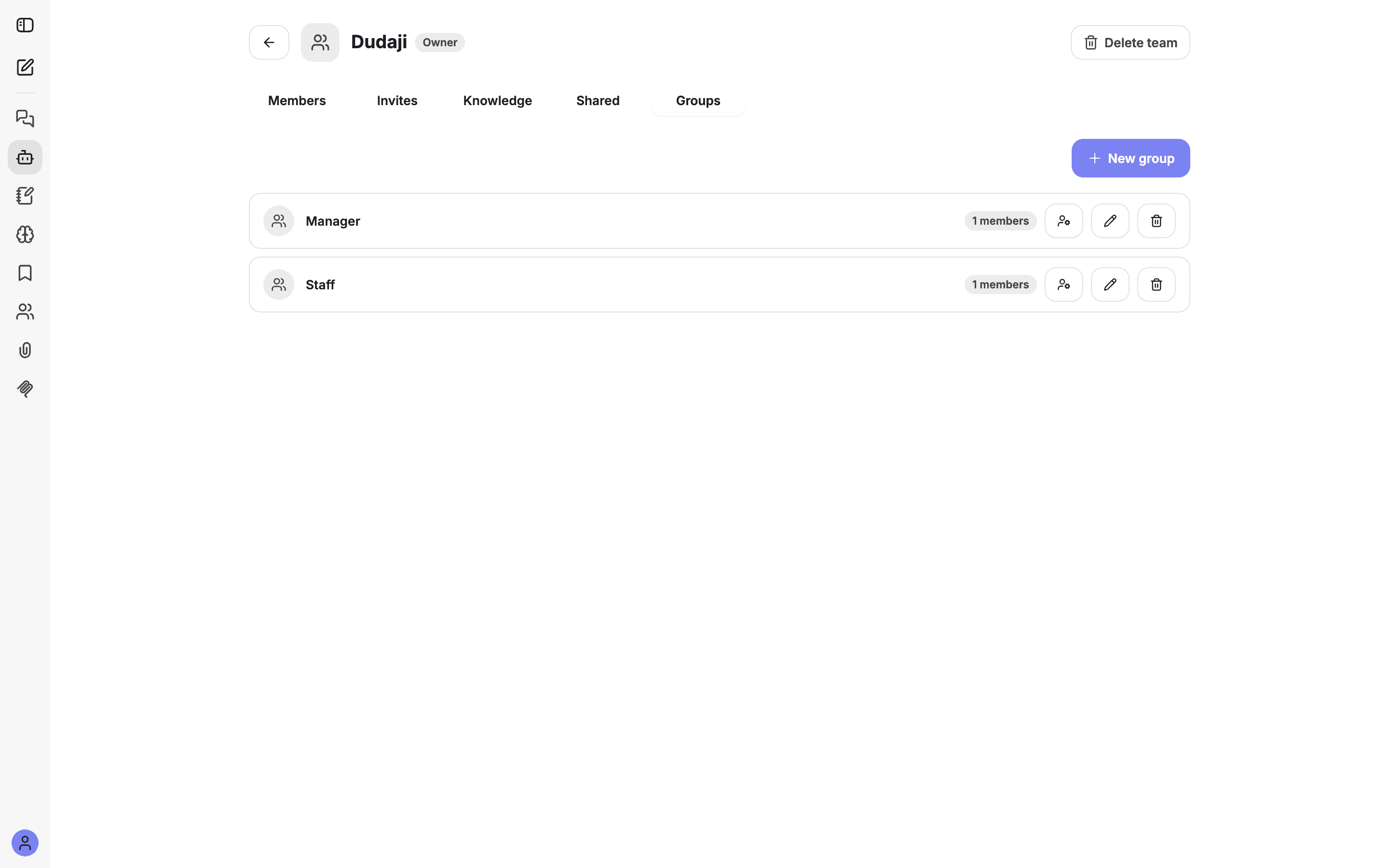
Task: Click the Dudaji team title
Action: point(379,42)
